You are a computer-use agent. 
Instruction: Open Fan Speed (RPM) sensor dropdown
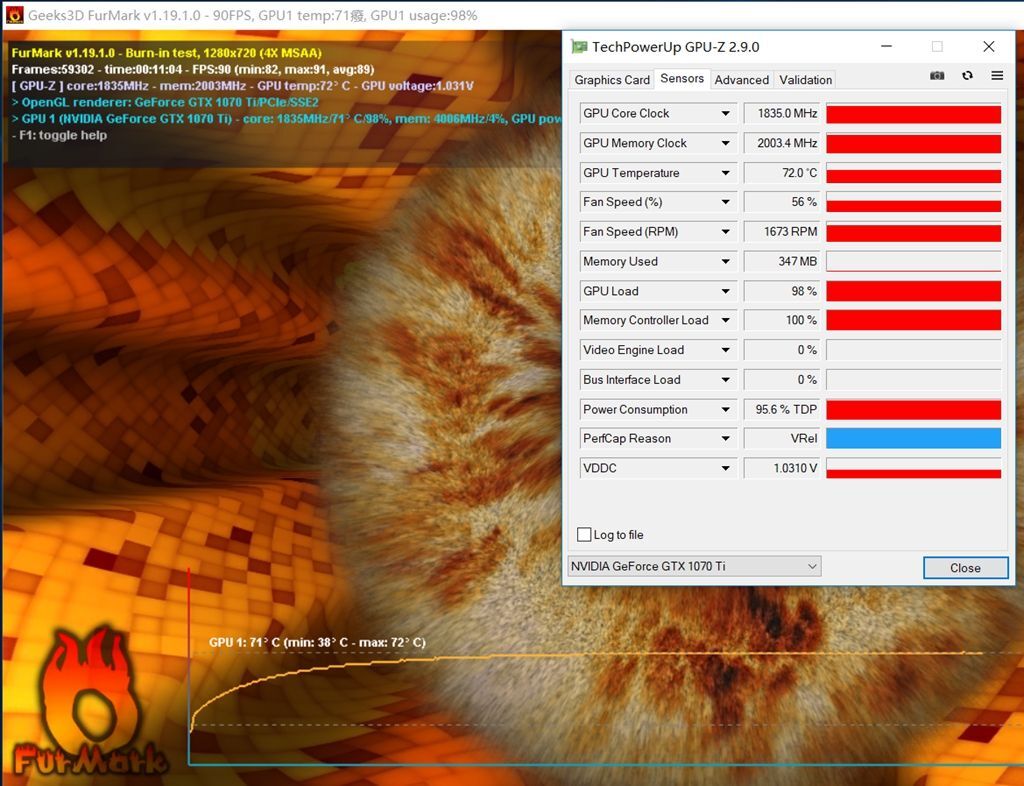point(726,232)
